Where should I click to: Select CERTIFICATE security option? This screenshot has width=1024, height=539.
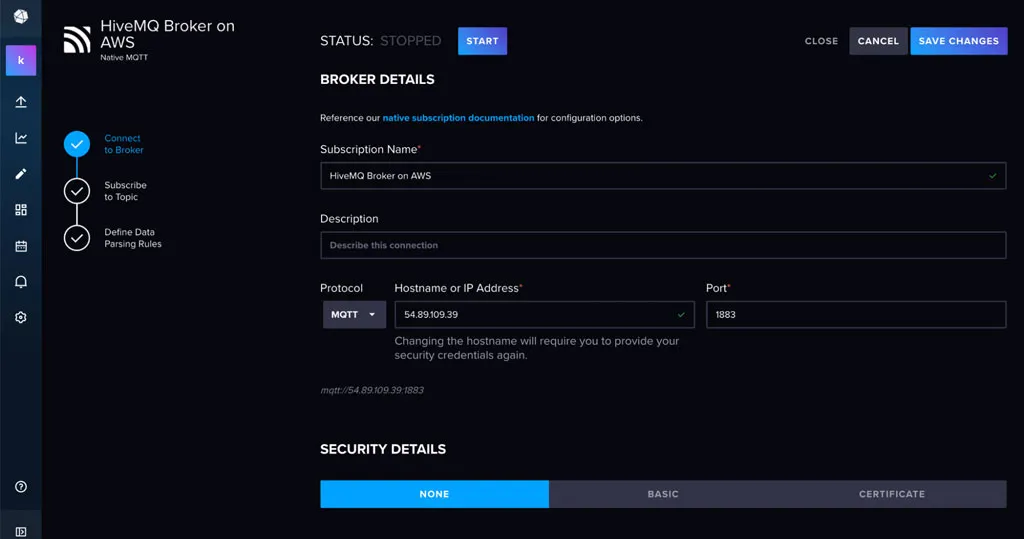pos(891,495)
